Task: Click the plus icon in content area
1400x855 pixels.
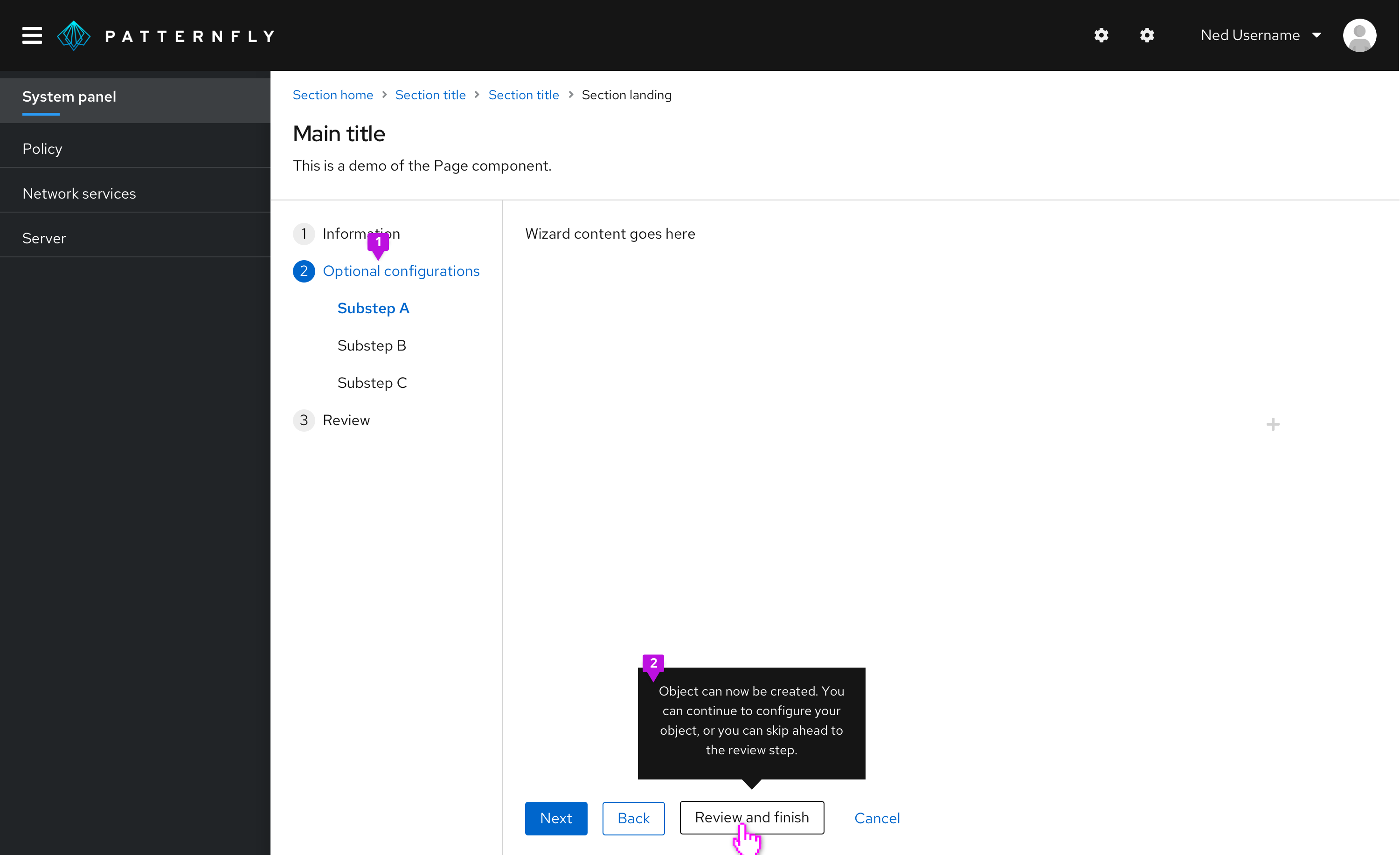Action: tap(1273, 424)
